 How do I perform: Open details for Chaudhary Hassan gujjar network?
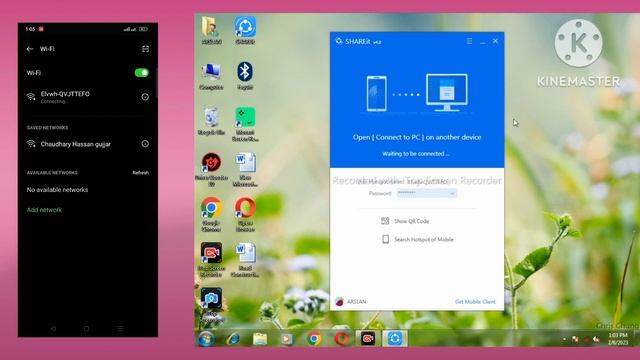(x=145, y=144)
